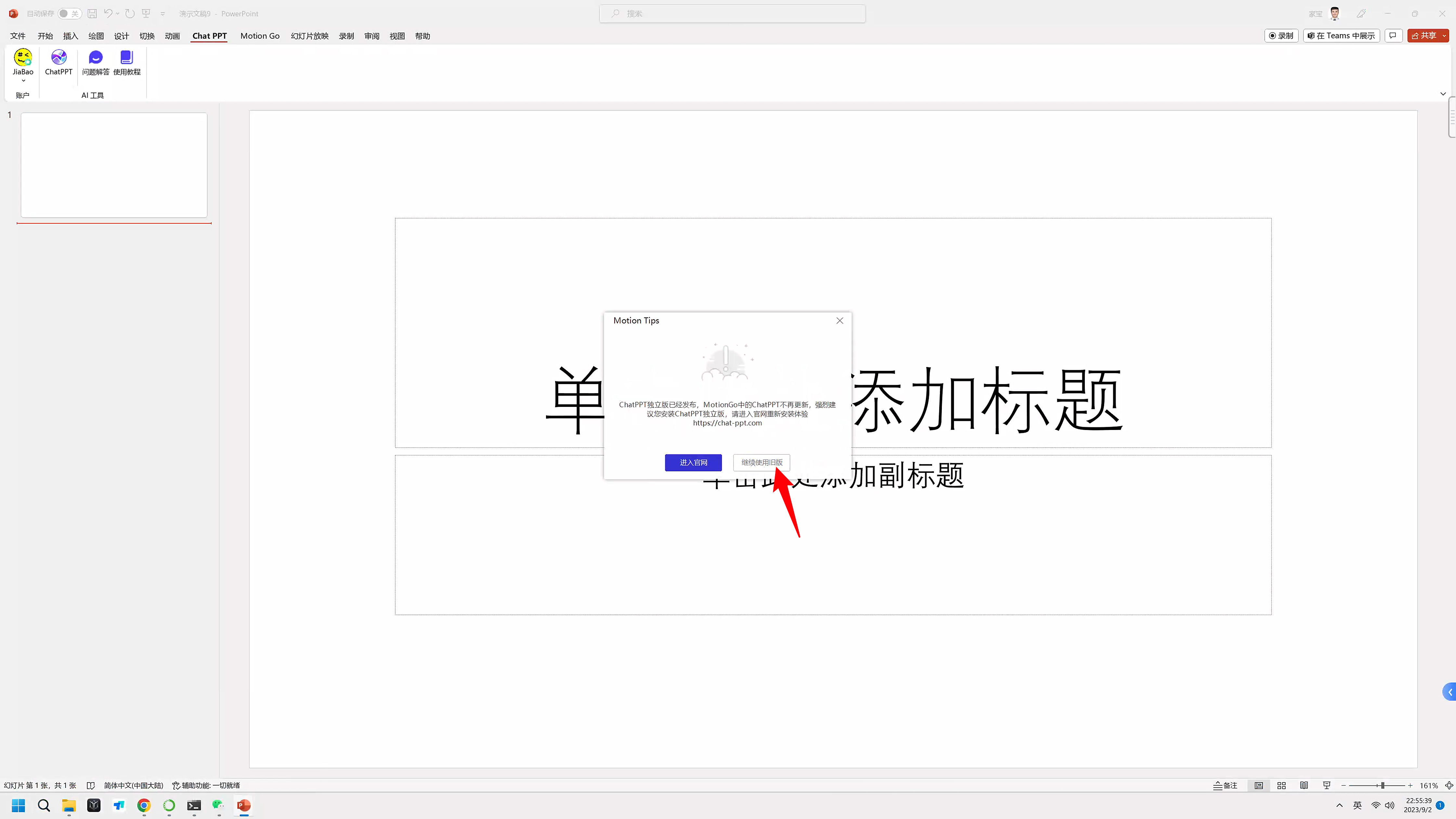Open WeChat from the taskbar
Viewport: 1456px width, 819px height.
pyautogui.click(x=219, y=805)
